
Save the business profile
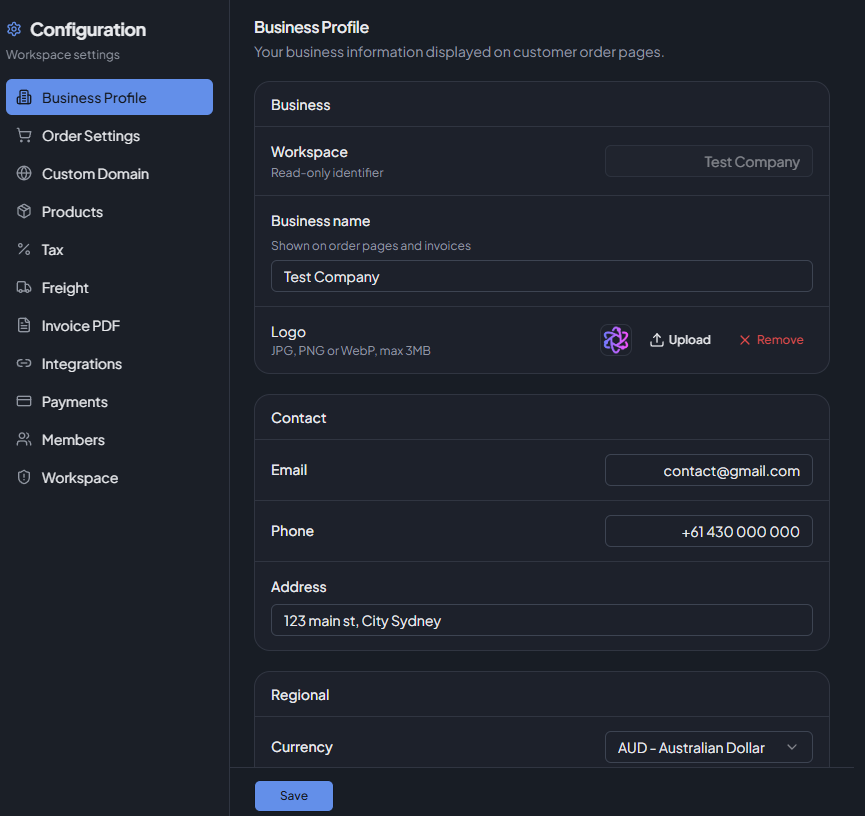(x=293, y=796)
